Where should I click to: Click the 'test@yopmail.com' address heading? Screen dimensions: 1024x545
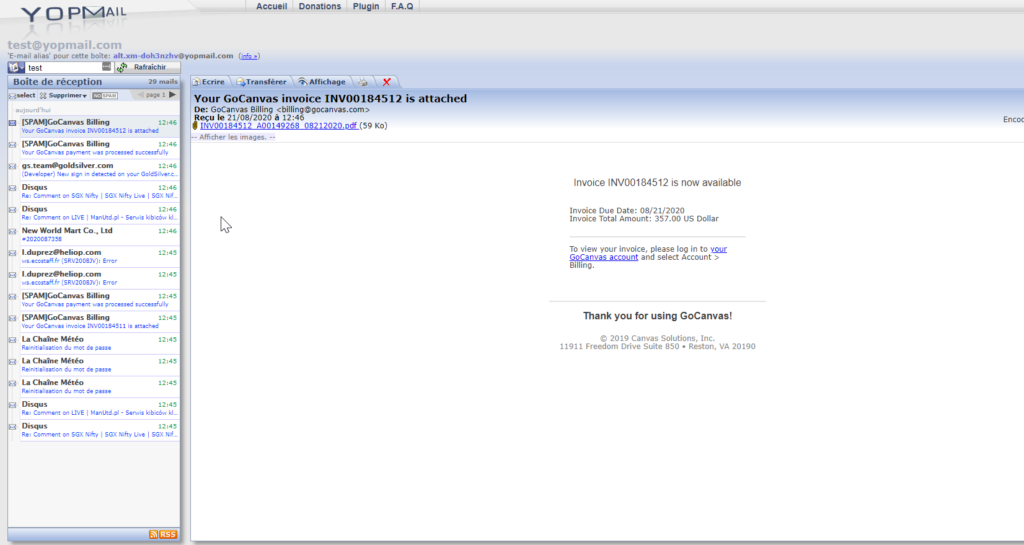click(65, 45)
